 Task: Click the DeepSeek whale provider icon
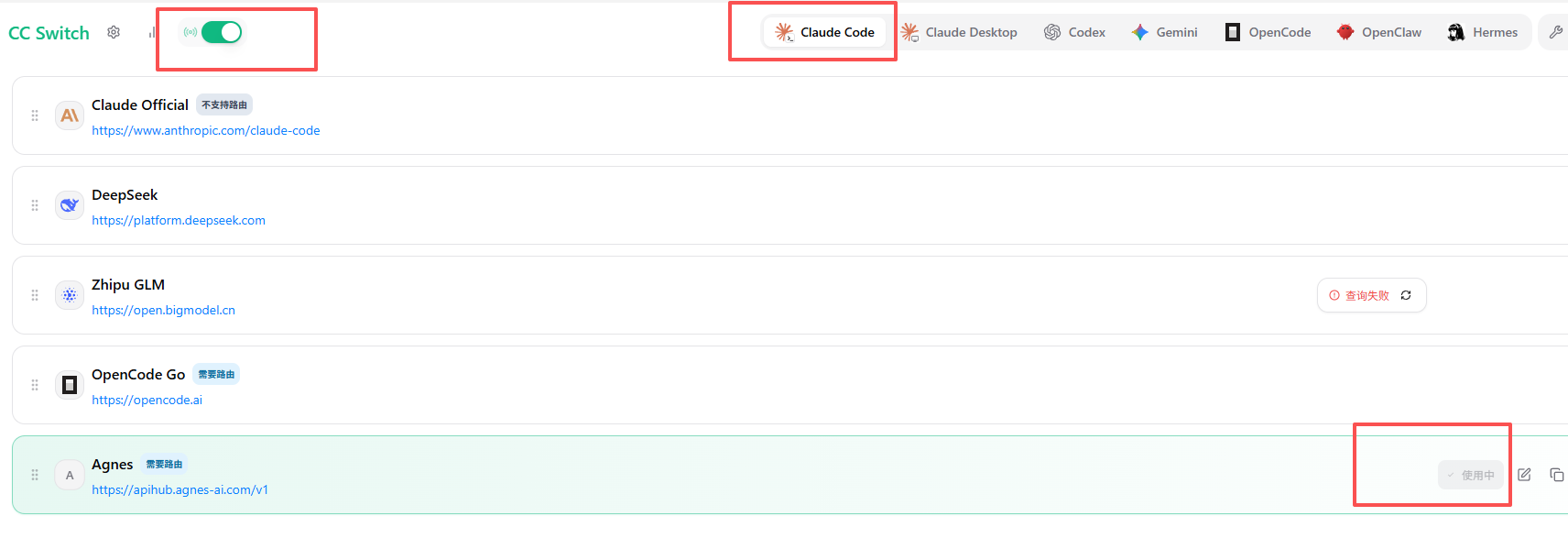(x=70, y=205)
